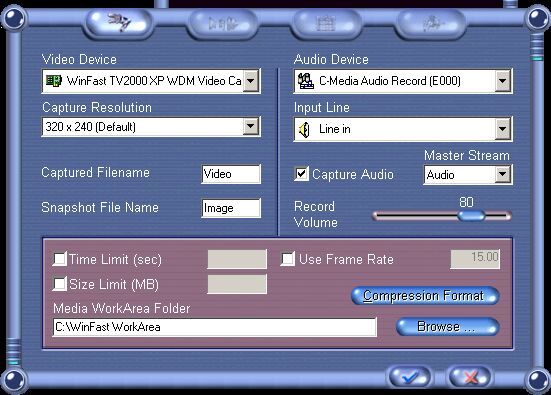The height and width of the screenshot is (395, 551).
Task: Click the Browse button
Action: pyautogui.click(x=447, y=327)
